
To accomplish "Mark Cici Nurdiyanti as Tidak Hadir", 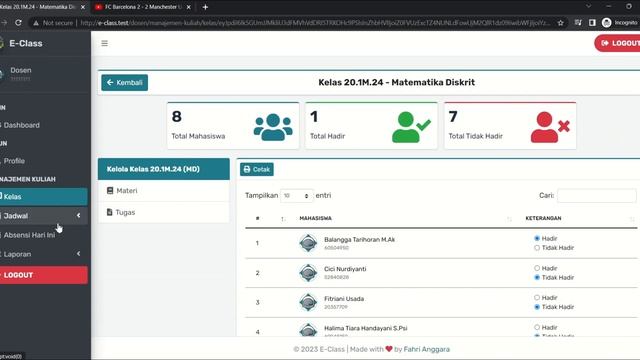I will pyautogui.click(x=537, y=278).
